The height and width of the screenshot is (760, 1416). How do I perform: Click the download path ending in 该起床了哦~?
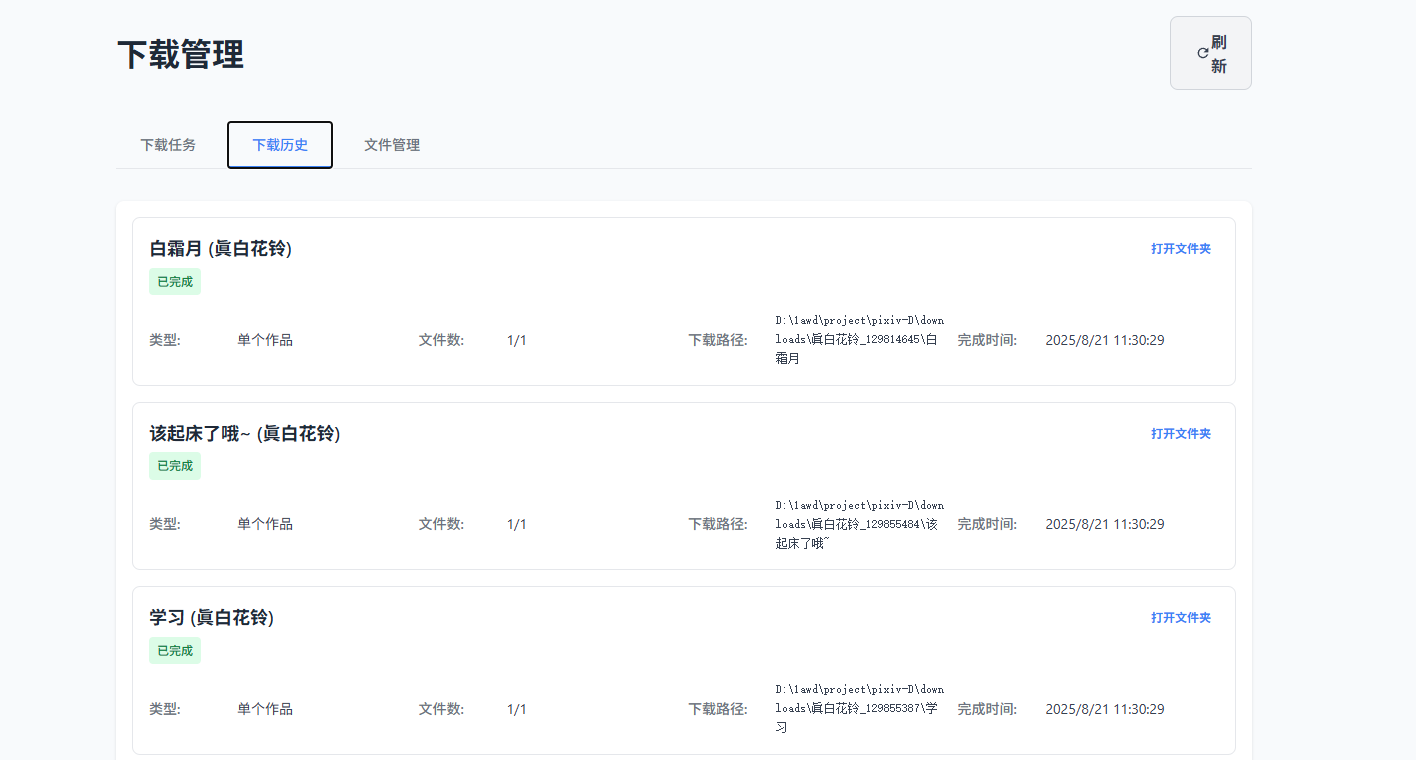(x=859, y=524)
